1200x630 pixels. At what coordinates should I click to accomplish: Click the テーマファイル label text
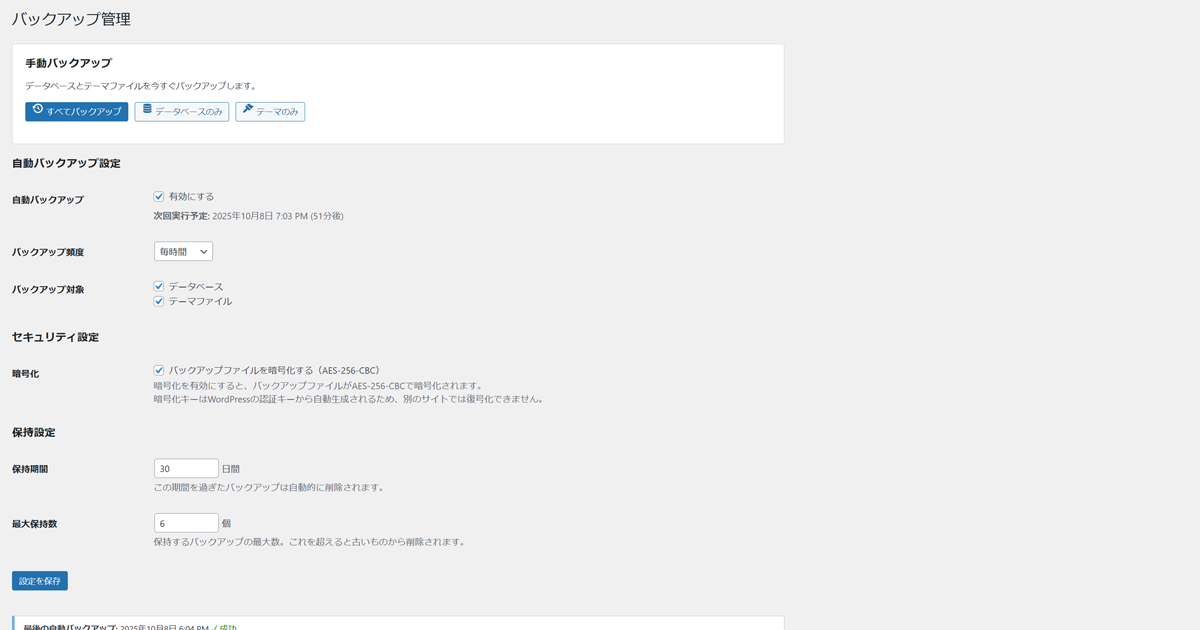(x=200, y=301)
